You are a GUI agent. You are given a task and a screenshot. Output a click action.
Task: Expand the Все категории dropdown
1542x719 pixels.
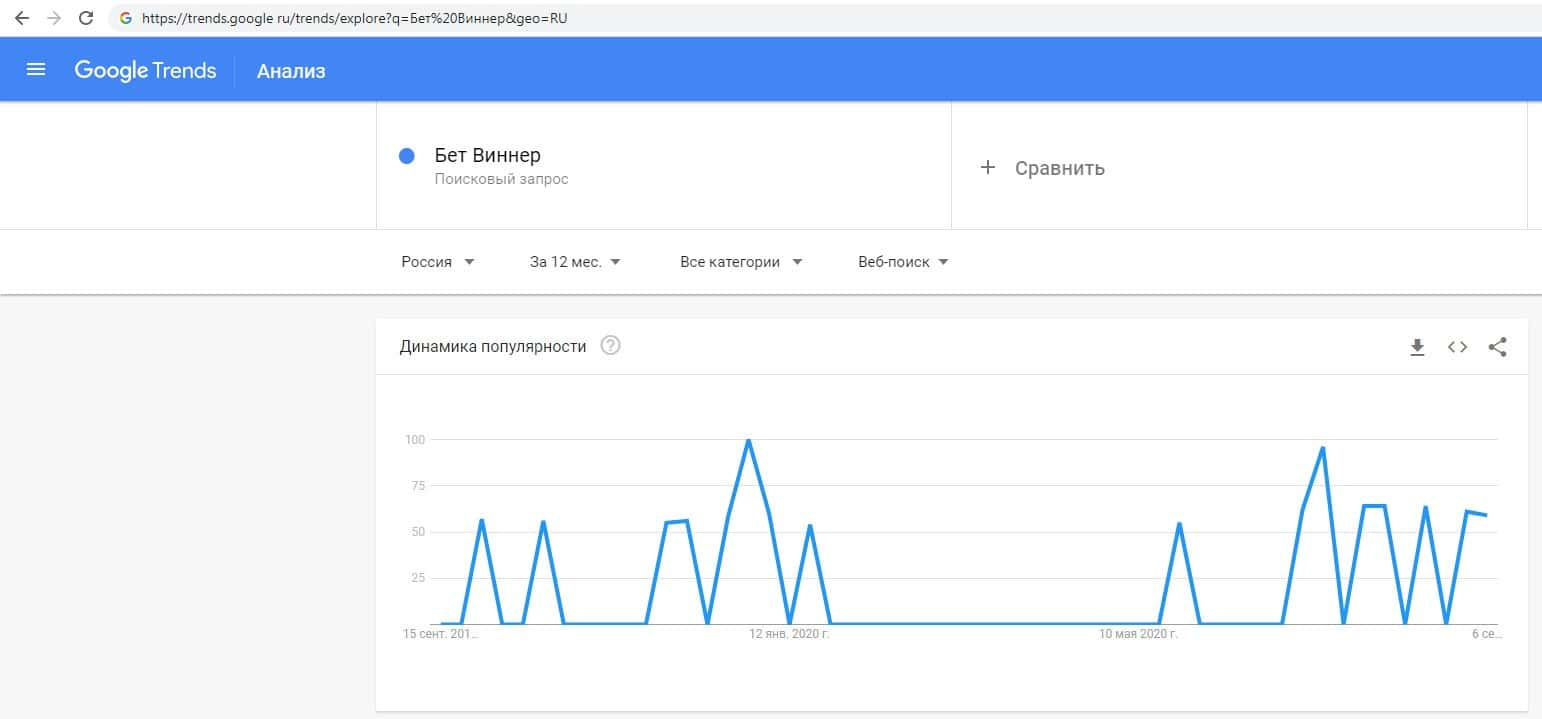741,262
